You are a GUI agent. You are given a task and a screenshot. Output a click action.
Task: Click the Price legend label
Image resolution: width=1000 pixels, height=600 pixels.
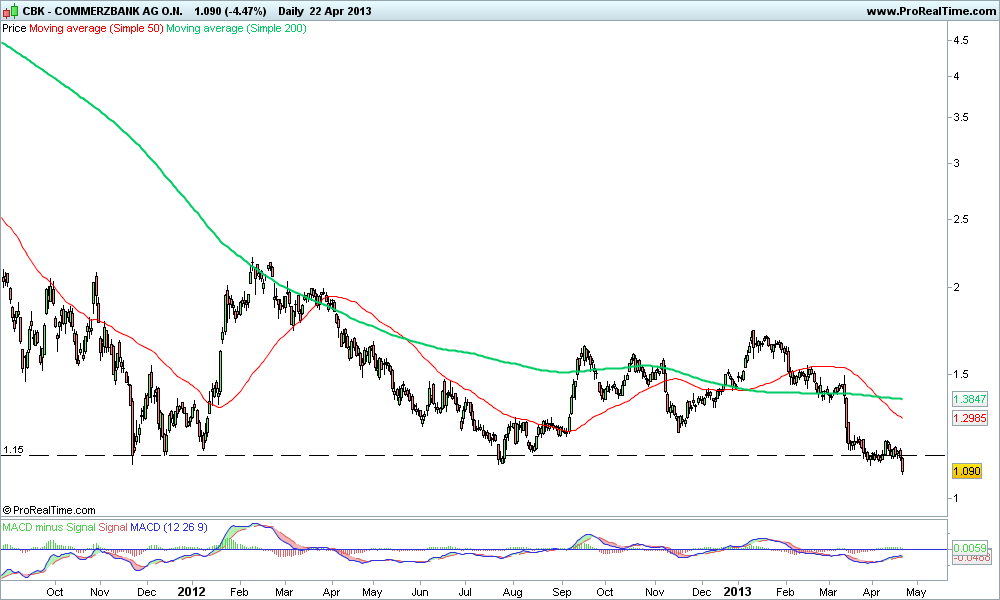(x=14, y=28)
